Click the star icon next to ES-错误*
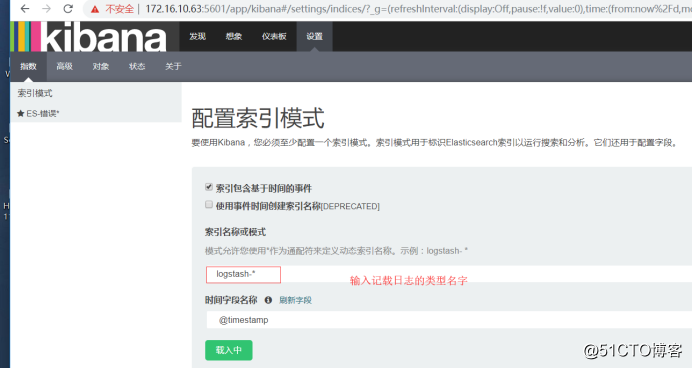 pos(20,114)
